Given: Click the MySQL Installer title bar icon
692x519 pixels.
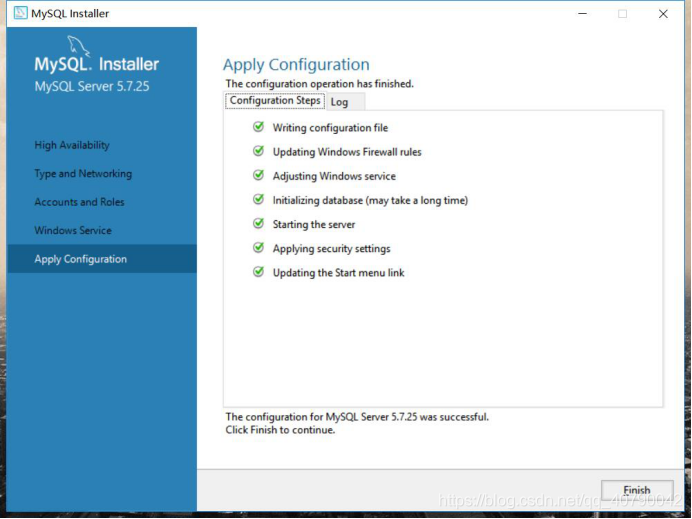Looking at the screenshot, I should click(x=20, y=13).
